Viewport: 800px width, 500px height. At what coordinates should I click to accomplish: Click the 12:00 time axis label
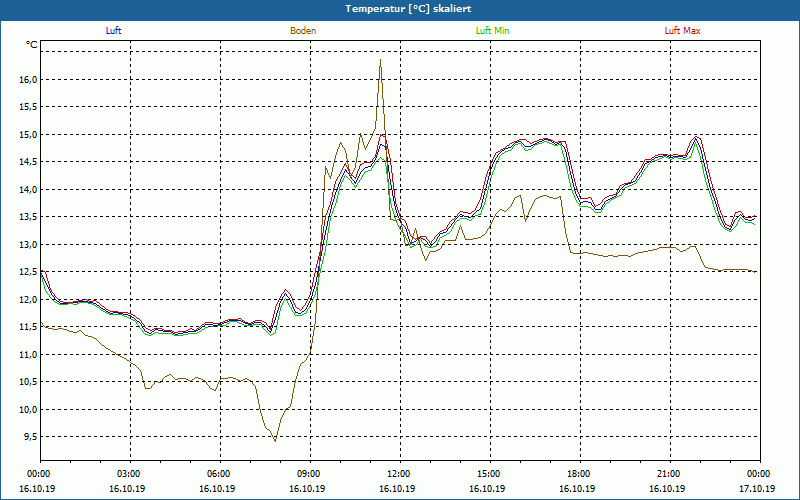(x=400, y=474)
